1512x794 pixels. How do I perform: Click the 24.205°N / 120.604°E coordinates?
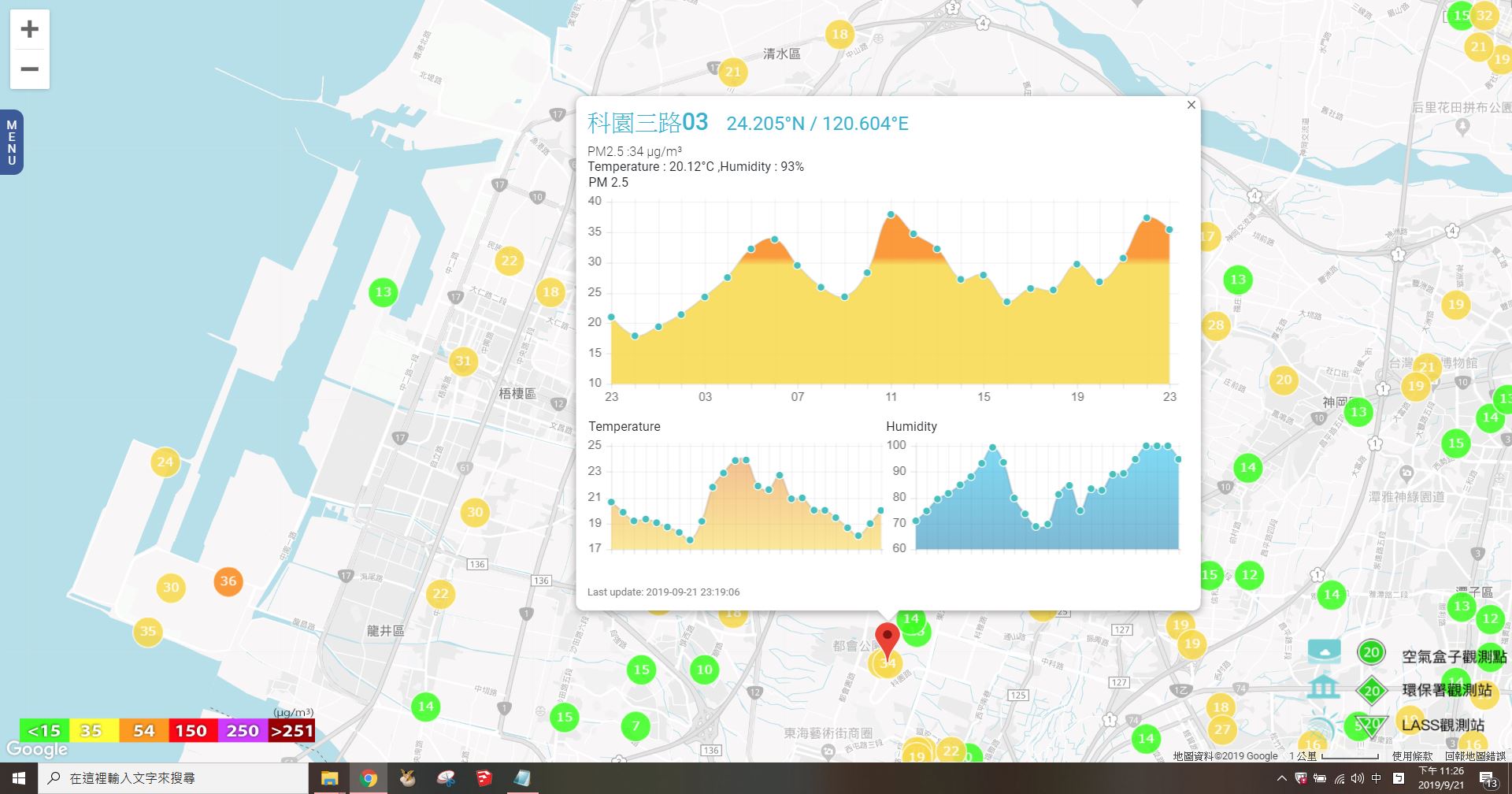(817, 124)
